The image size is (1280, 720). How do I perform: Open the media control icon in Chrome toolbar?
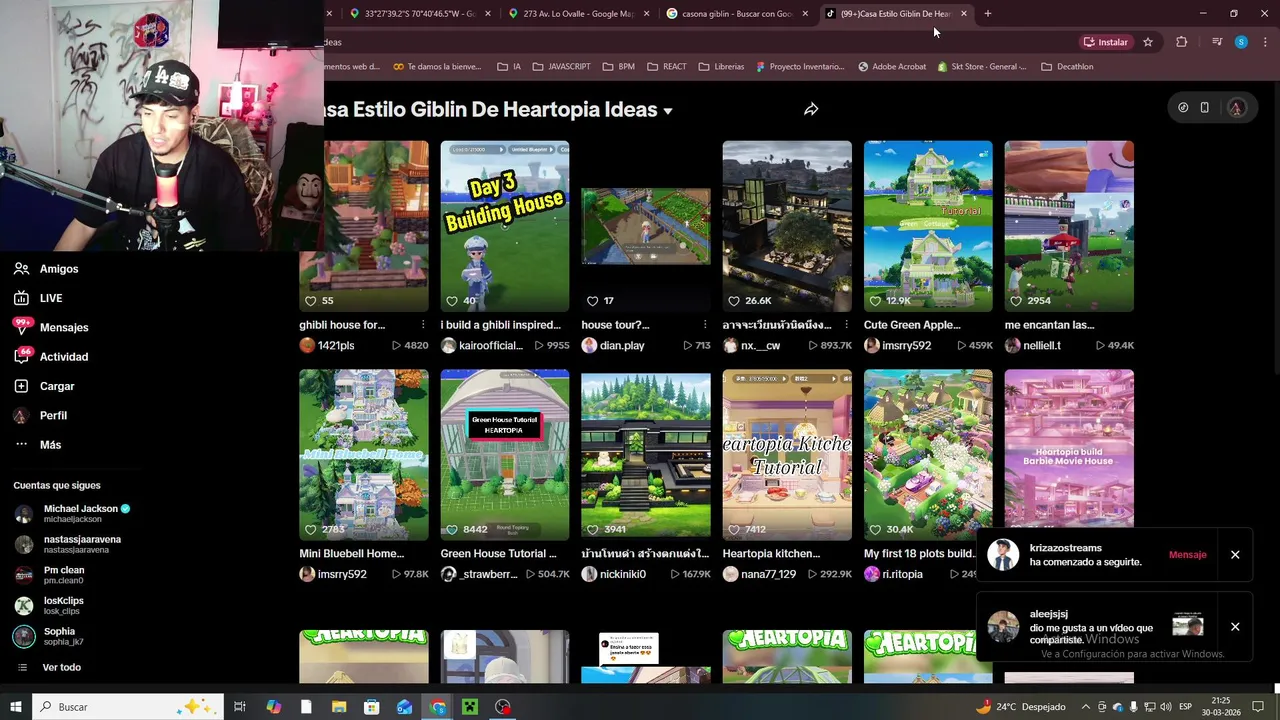coord(1217,42)
